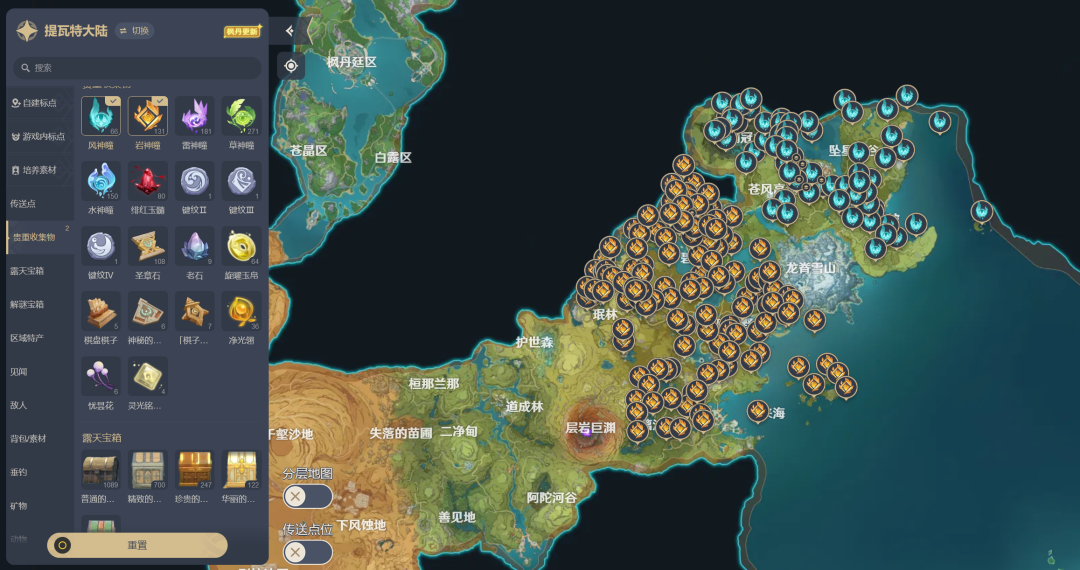Open the 霜天宝箱 category in the sidebar
This screenshot has height=570, width=1080.
27,271
